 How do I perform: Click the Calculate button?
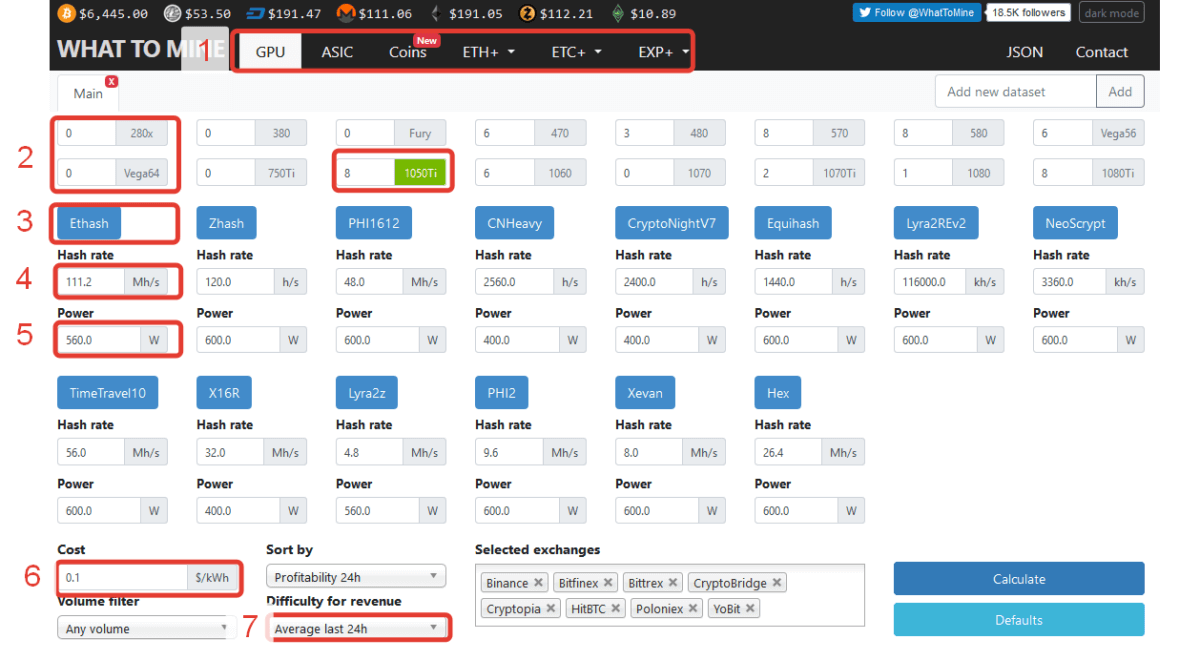coord(1019,579)
